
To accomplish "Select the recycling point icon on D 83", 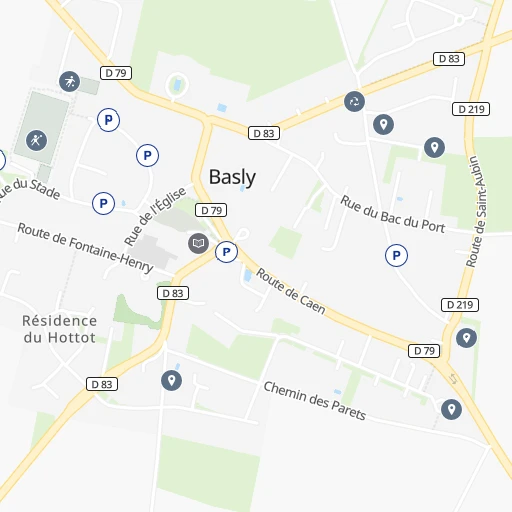I will pyautogui.click(x=354, y=101).
